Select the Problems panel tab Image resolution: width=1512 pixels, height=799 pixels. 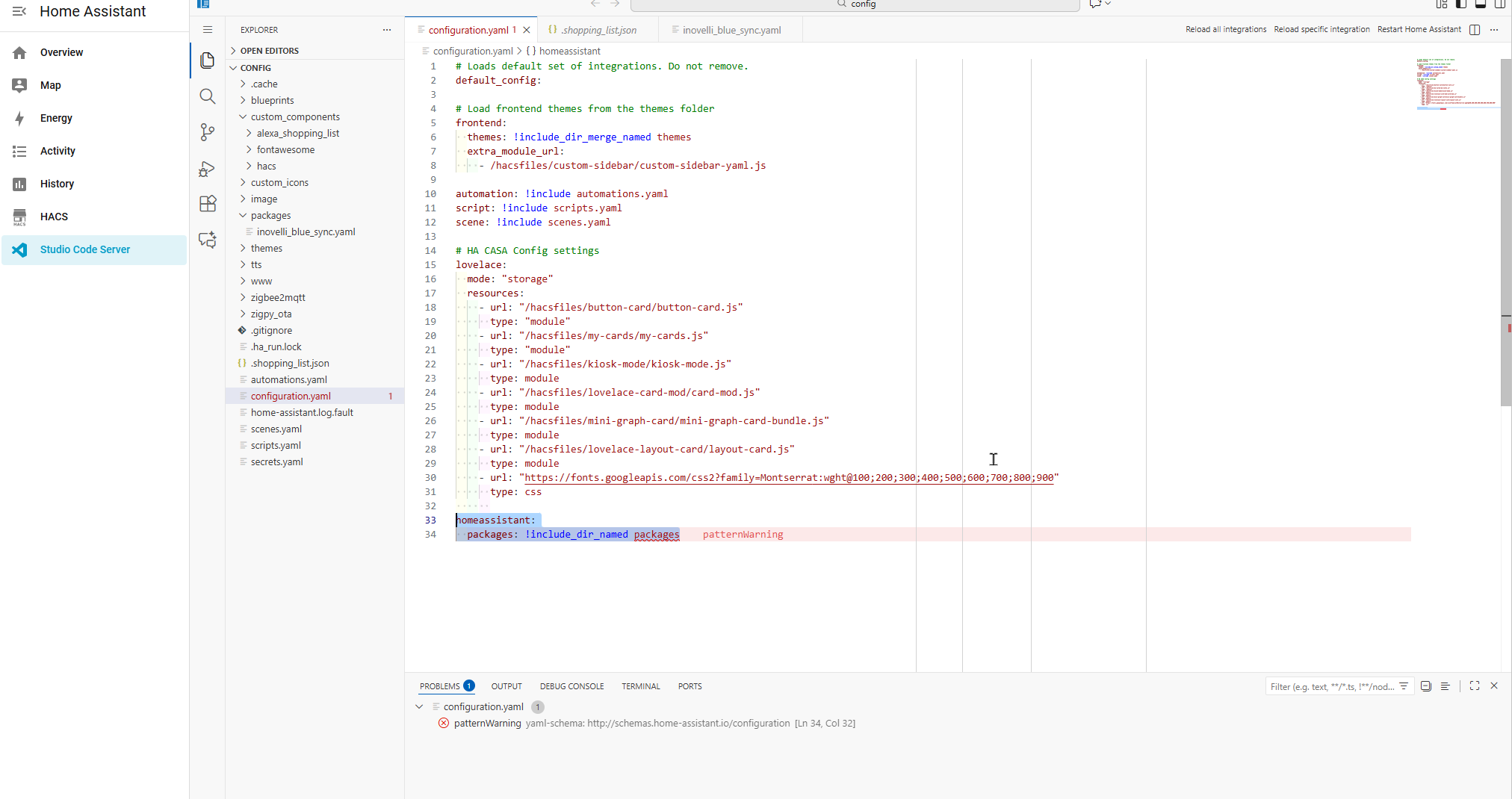[447, 686]
